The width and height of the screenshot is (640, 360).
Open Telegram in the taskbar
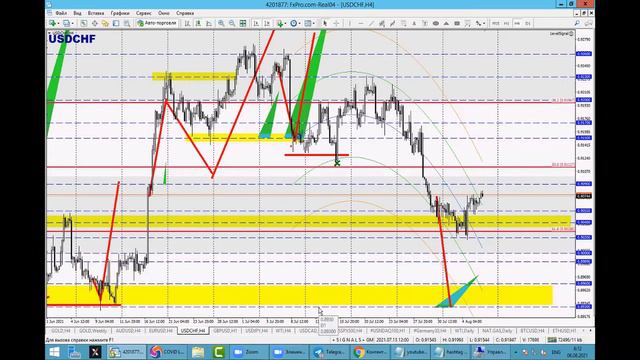329,352
